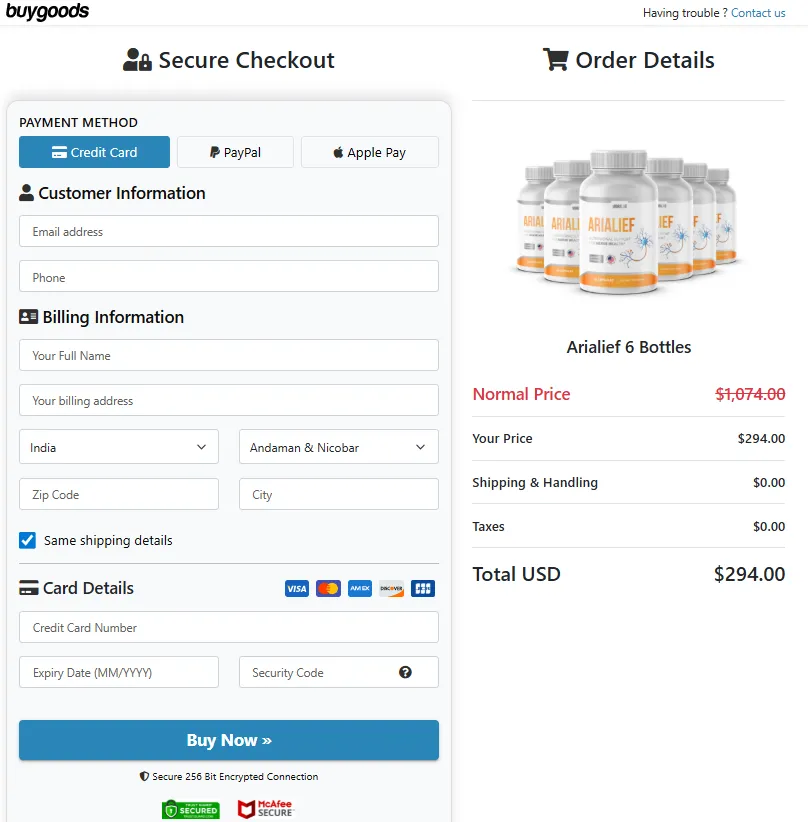The height and width of the screenshot is (822, 808).
Task: Choose Apple Pay payment method
Action: (x=369, y=152)
